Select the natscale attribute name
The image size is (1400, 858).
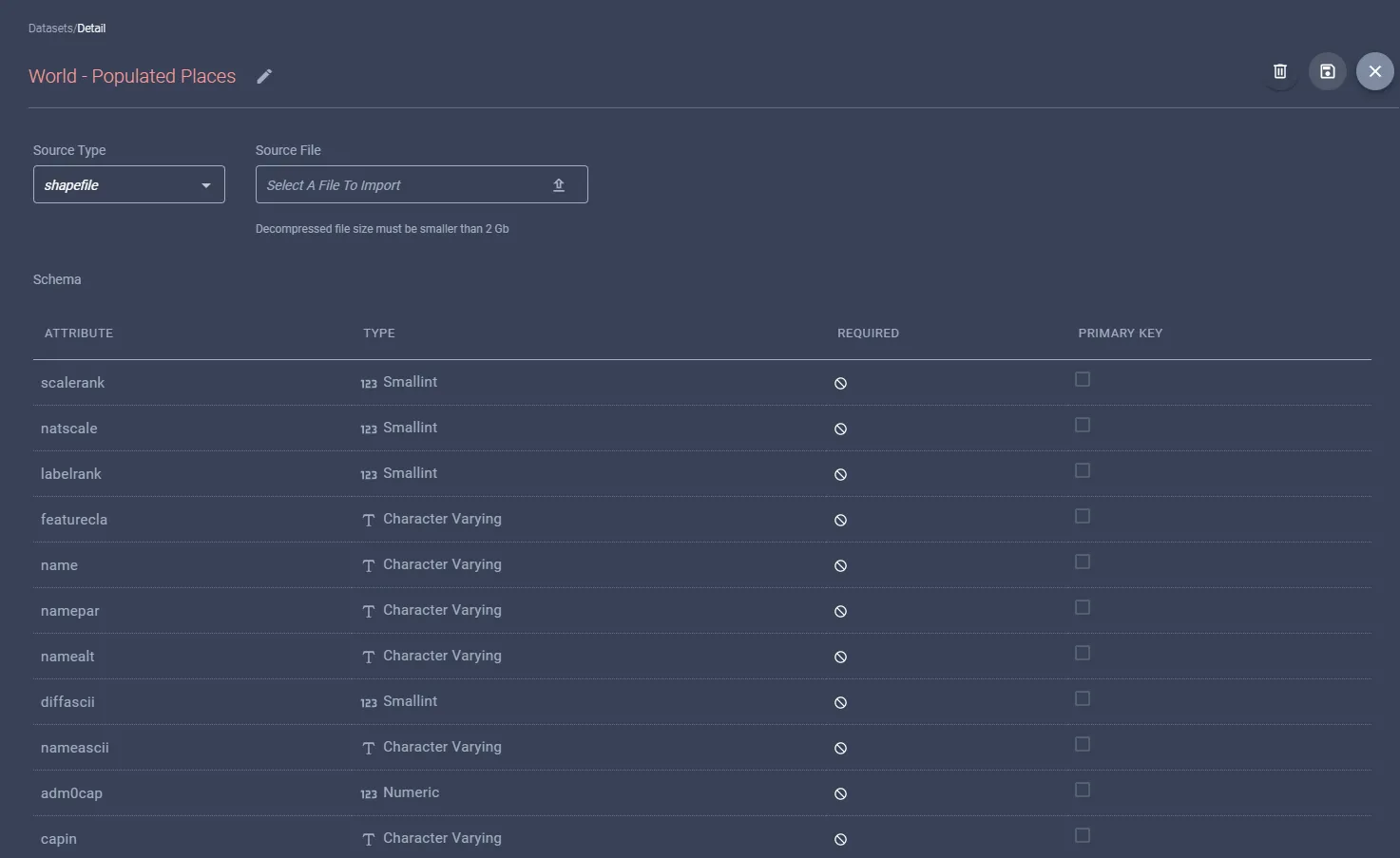[69, 429]
